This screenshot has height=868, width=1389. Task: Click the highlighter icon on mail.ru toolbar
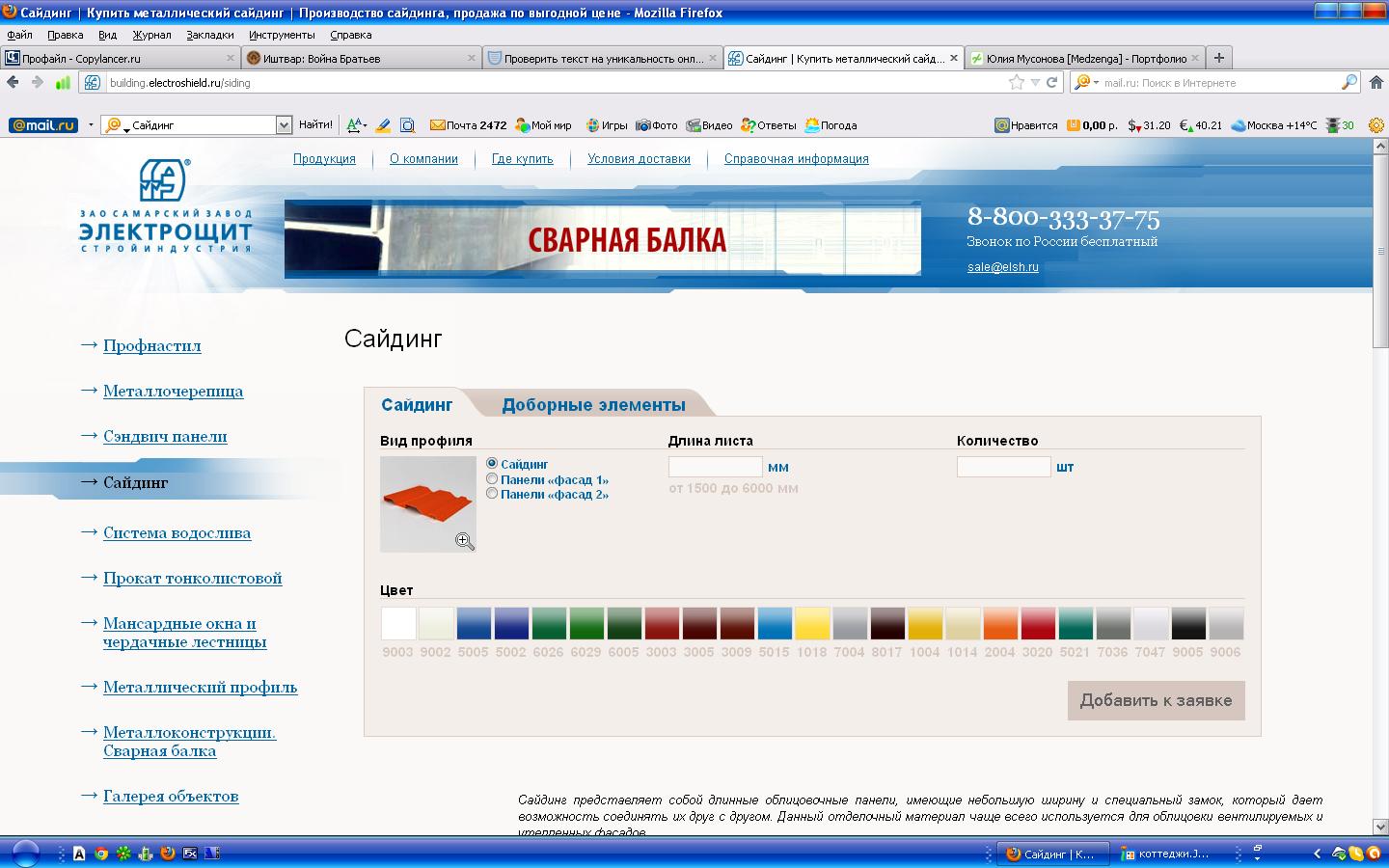(383, 125)
